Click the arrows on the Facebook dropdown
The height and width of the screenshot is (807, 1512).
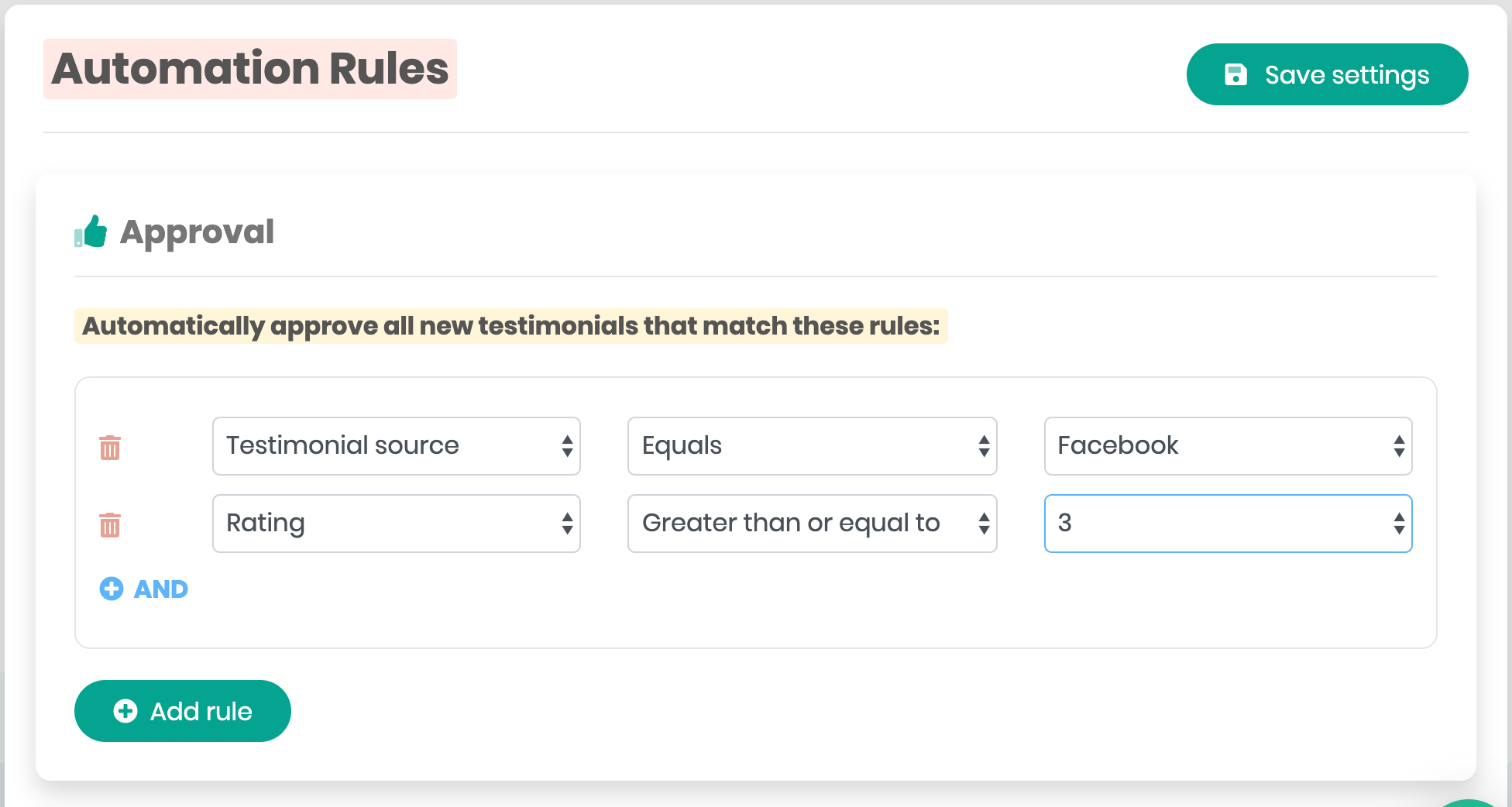pyautogui.click(x=1399, y=446)
